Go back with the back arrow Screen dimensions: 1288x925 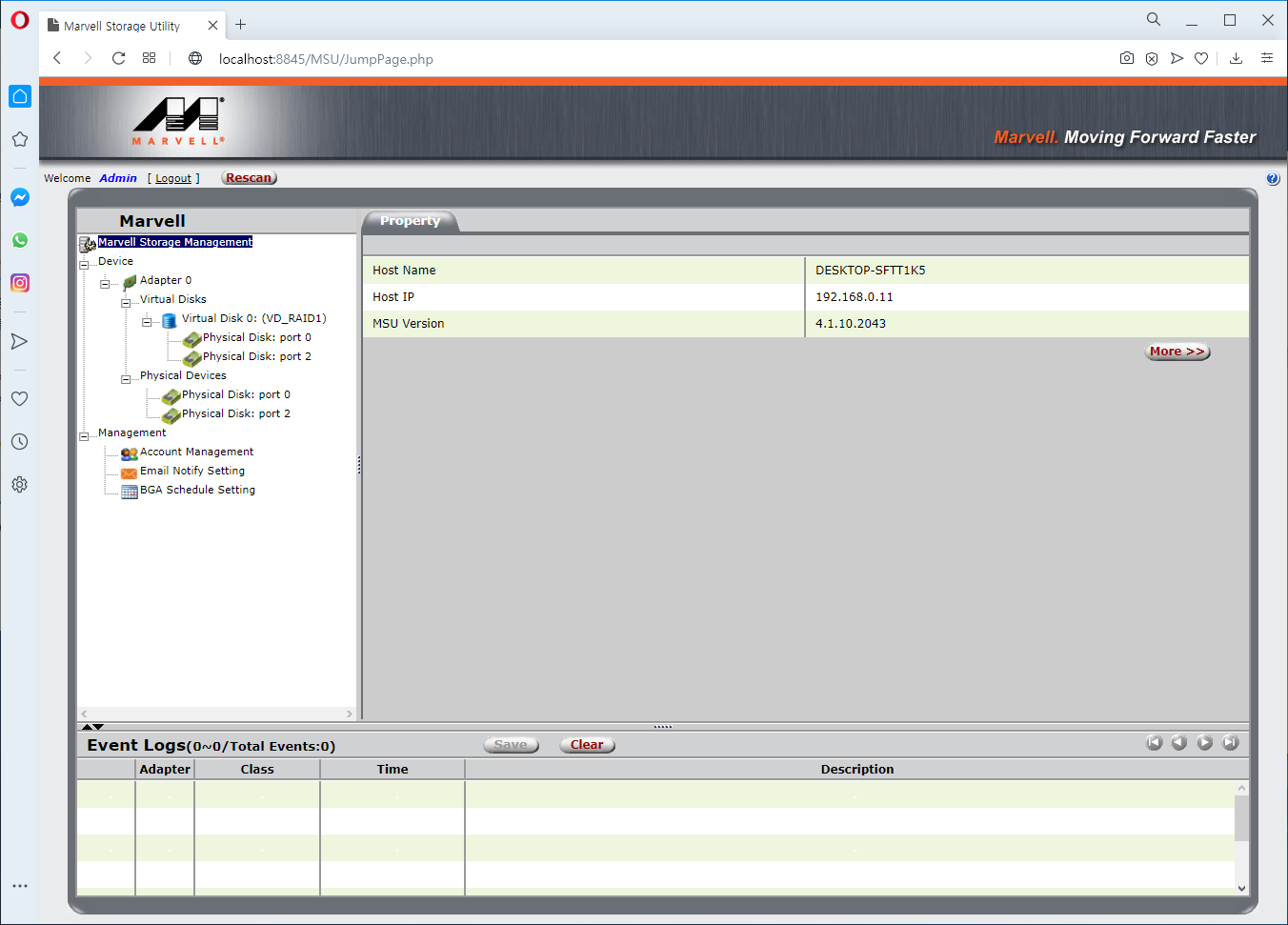57,58
